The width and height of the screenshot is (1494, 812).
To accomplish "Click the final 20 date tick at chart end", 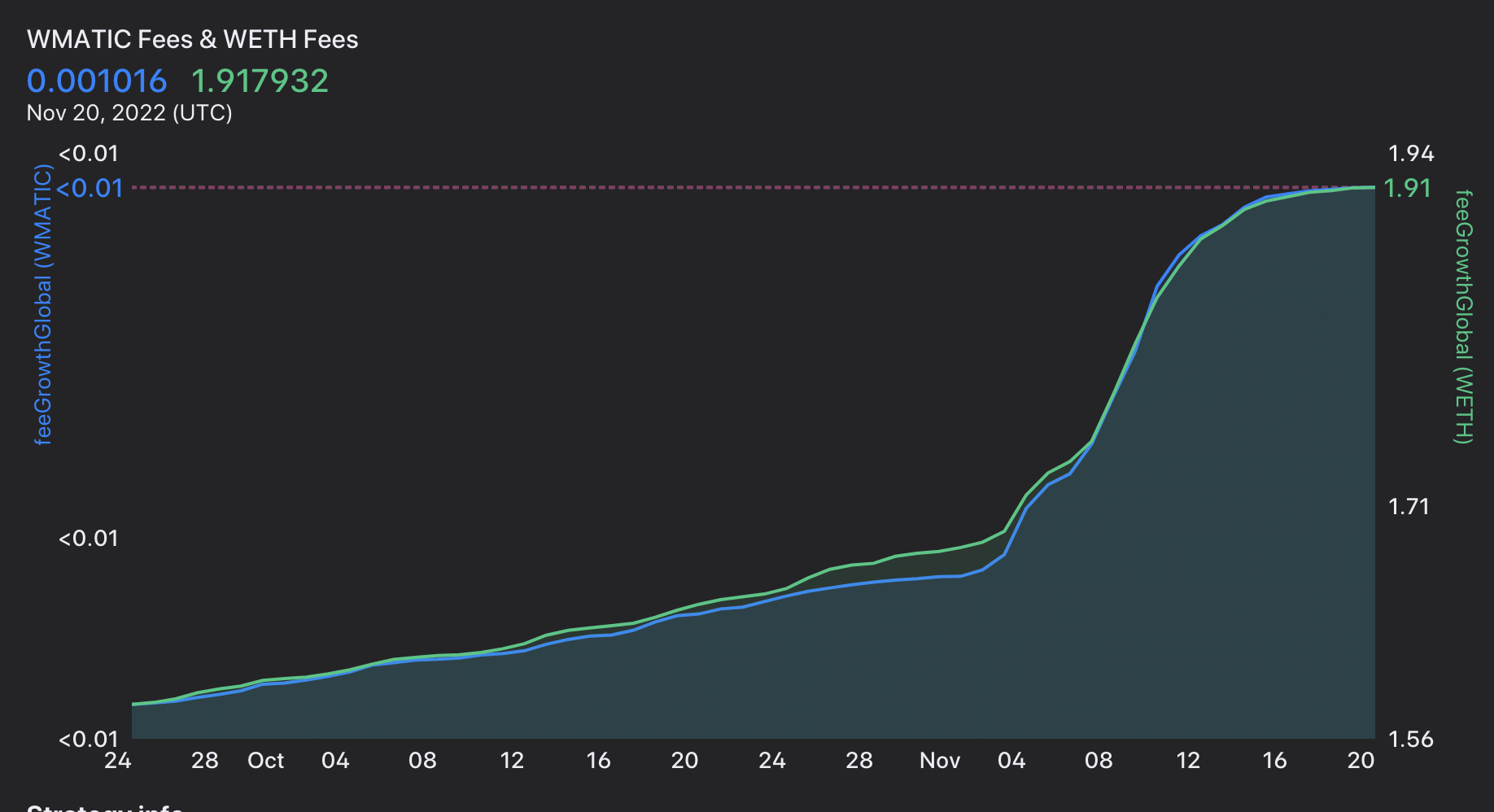I will click(x=1361, y=761).
